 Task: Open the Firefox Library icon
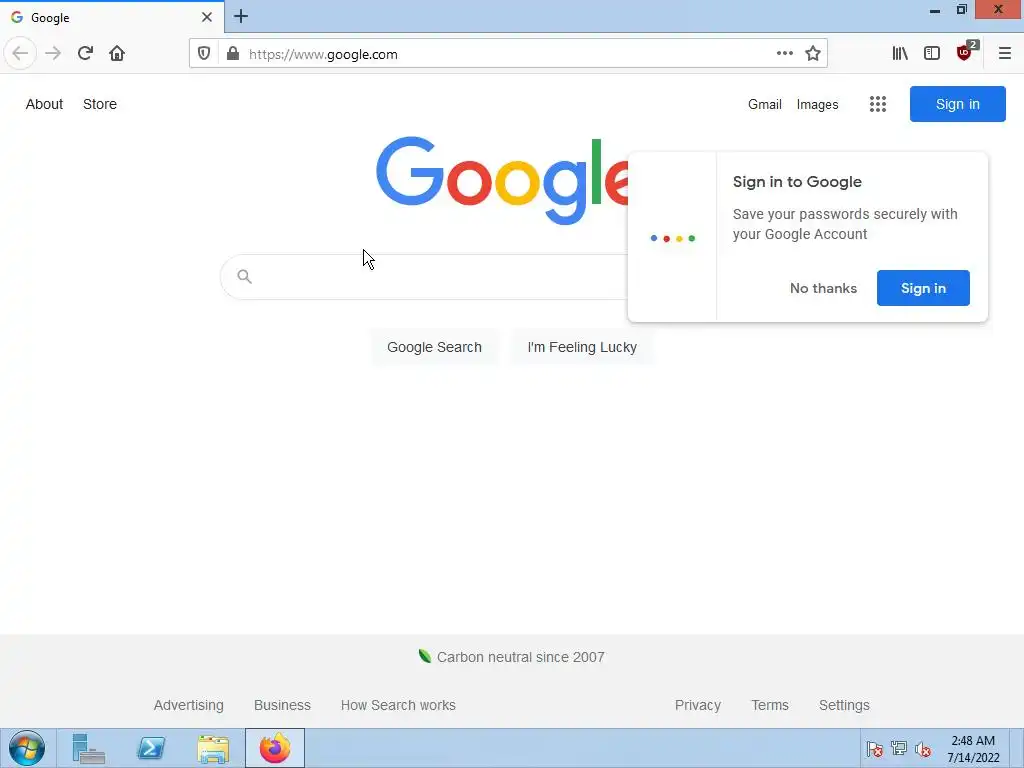pos(900,54)
